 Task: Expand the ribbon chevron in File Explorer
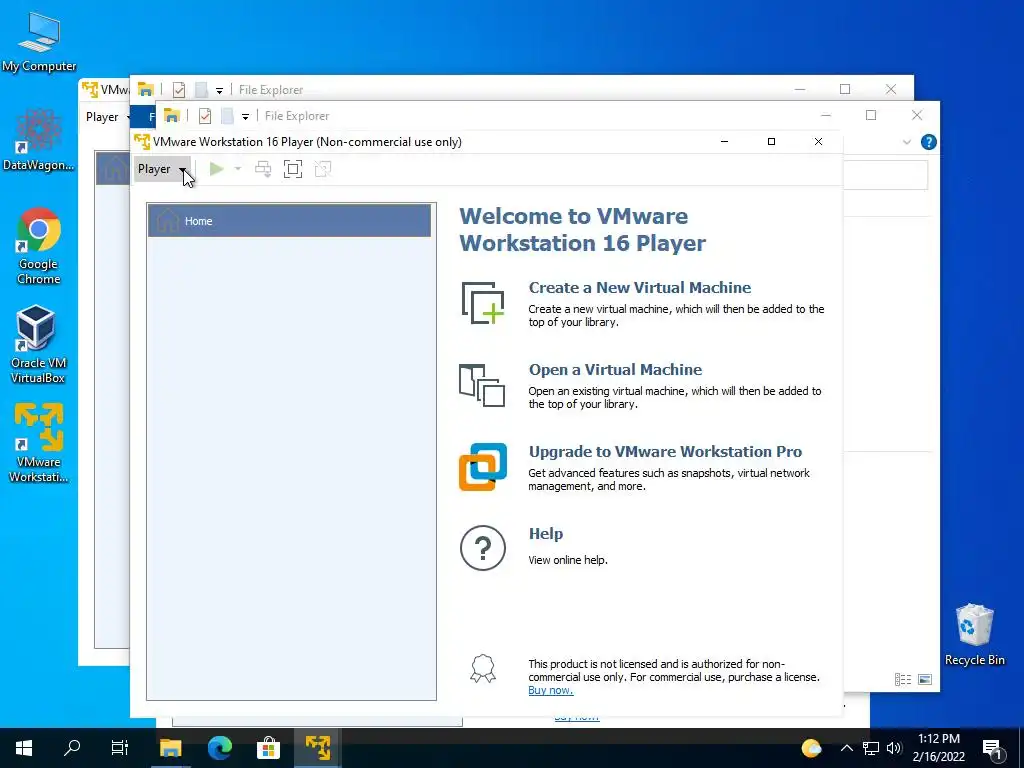(x=906, y=142)
